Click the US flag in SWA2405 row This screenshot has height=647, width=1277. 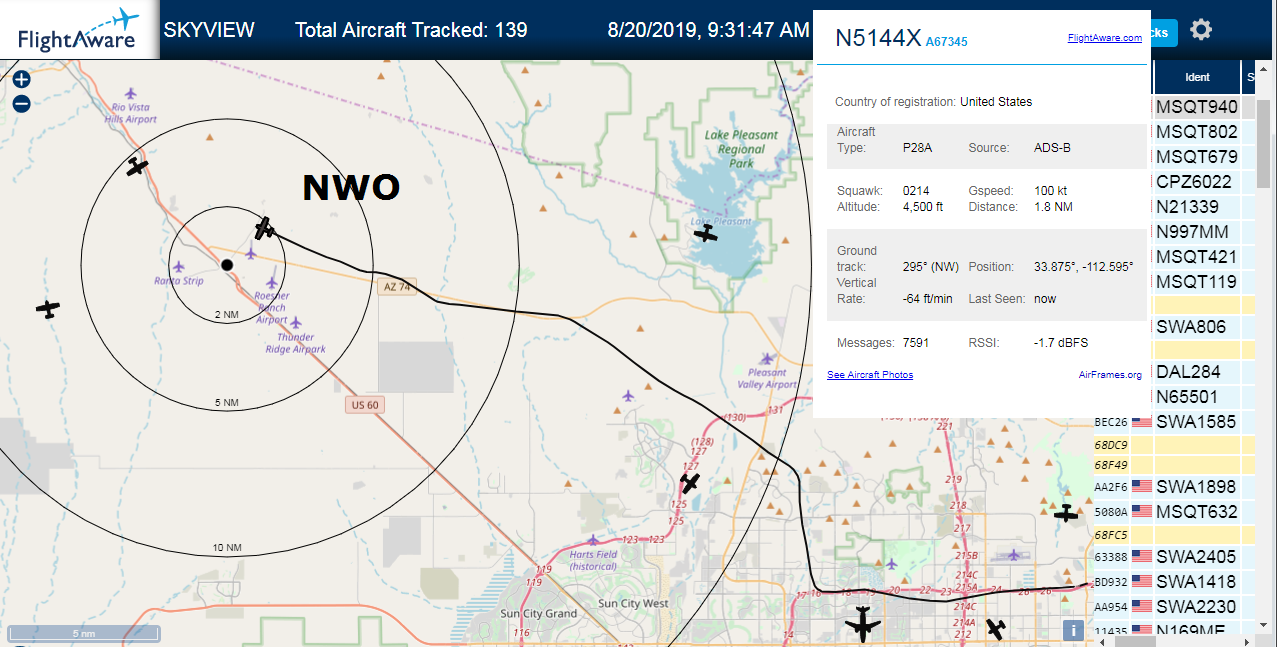[1141, 557]
